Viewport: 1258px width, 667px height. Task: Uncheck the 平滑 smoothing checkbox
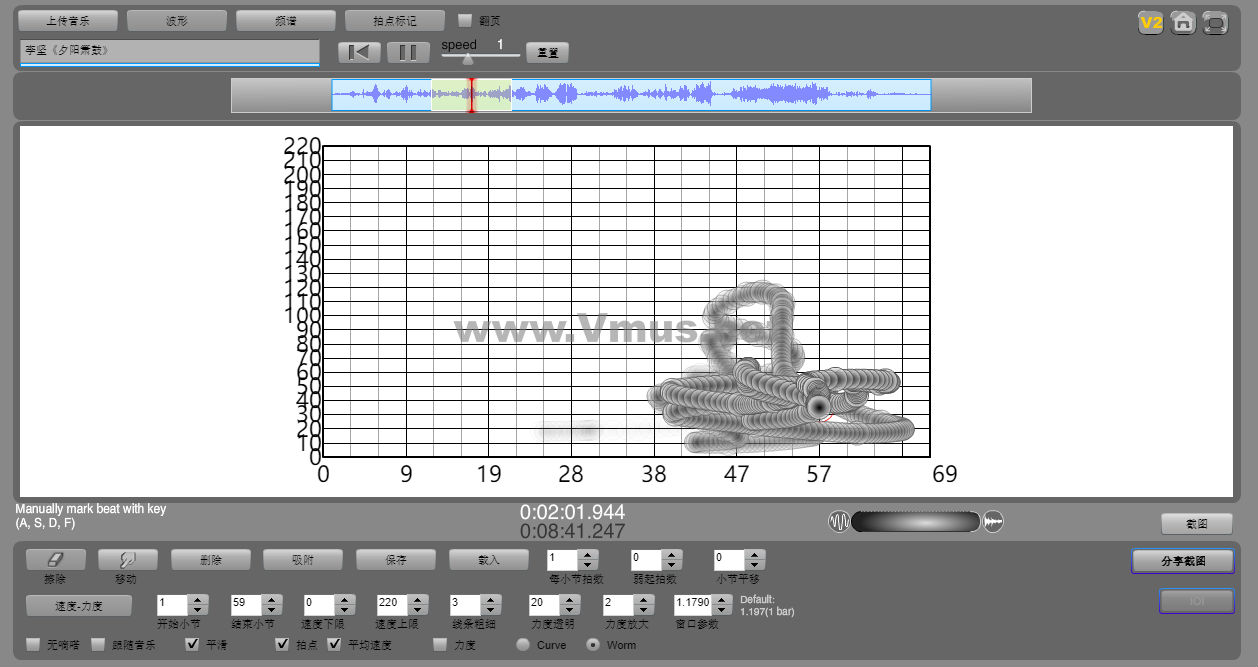[193, 644]
